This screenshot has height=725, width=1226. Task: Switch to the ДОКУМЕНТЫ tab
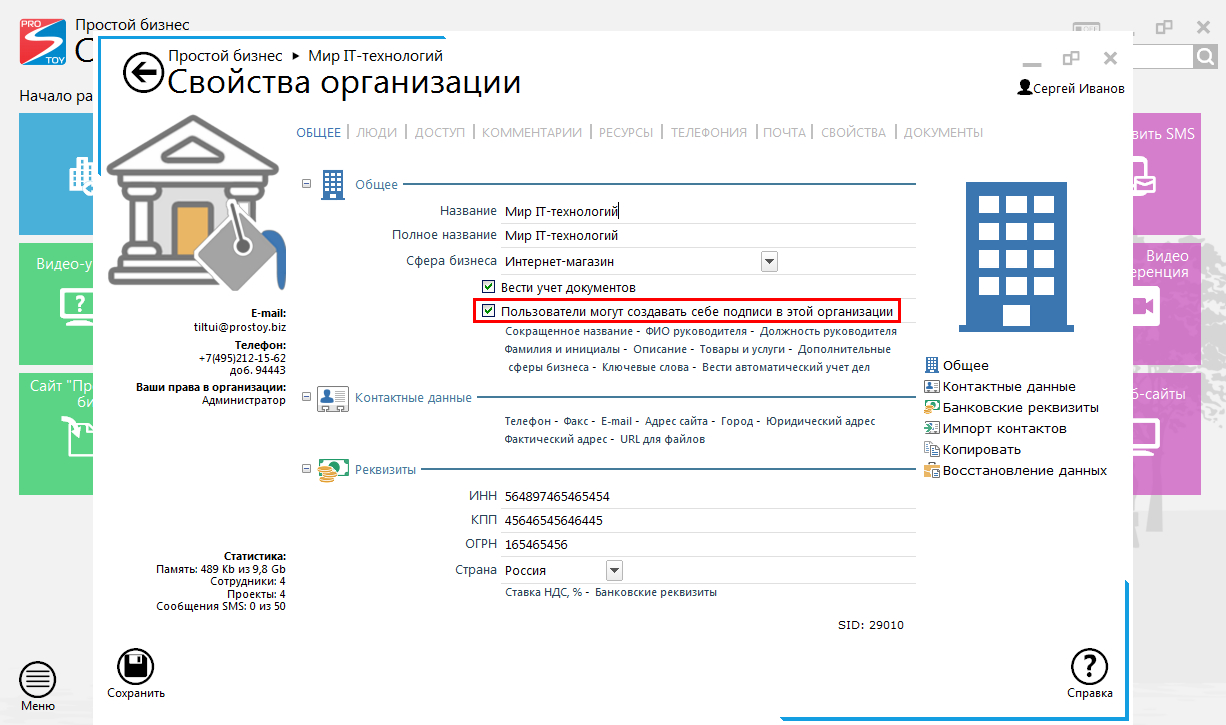tap(943, 132)
